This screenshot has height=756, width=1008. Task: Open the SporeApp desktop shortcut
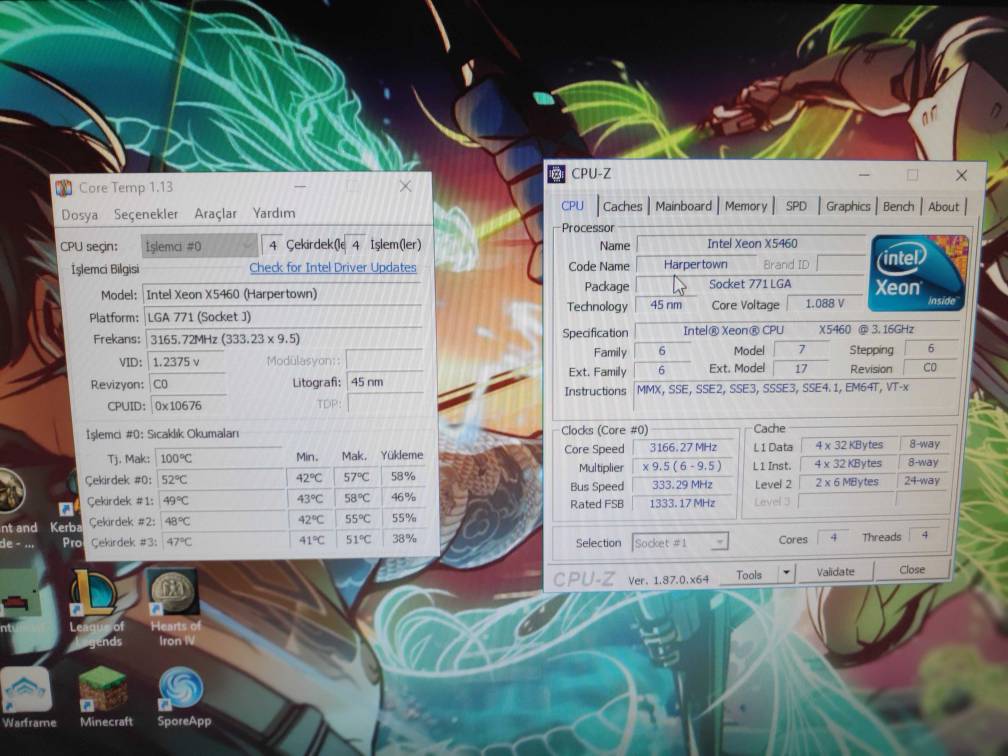point(183,698)
